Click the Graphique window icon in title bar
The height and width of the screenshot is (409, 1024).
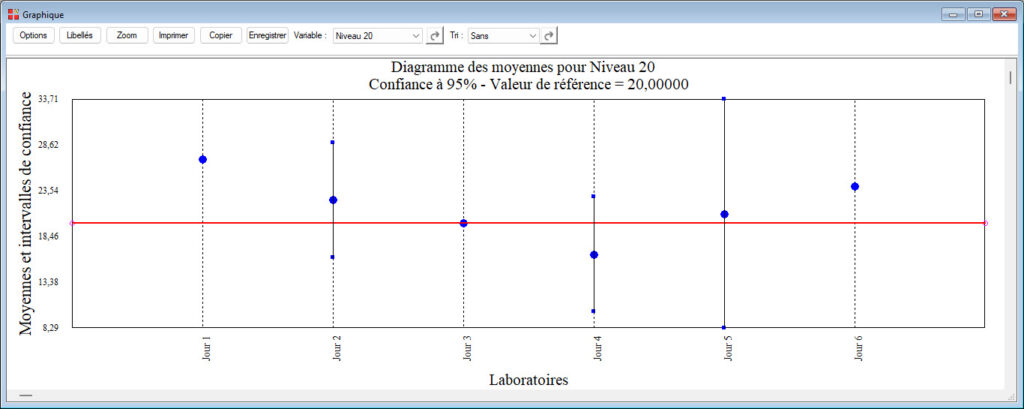click(x=13, y=14)
